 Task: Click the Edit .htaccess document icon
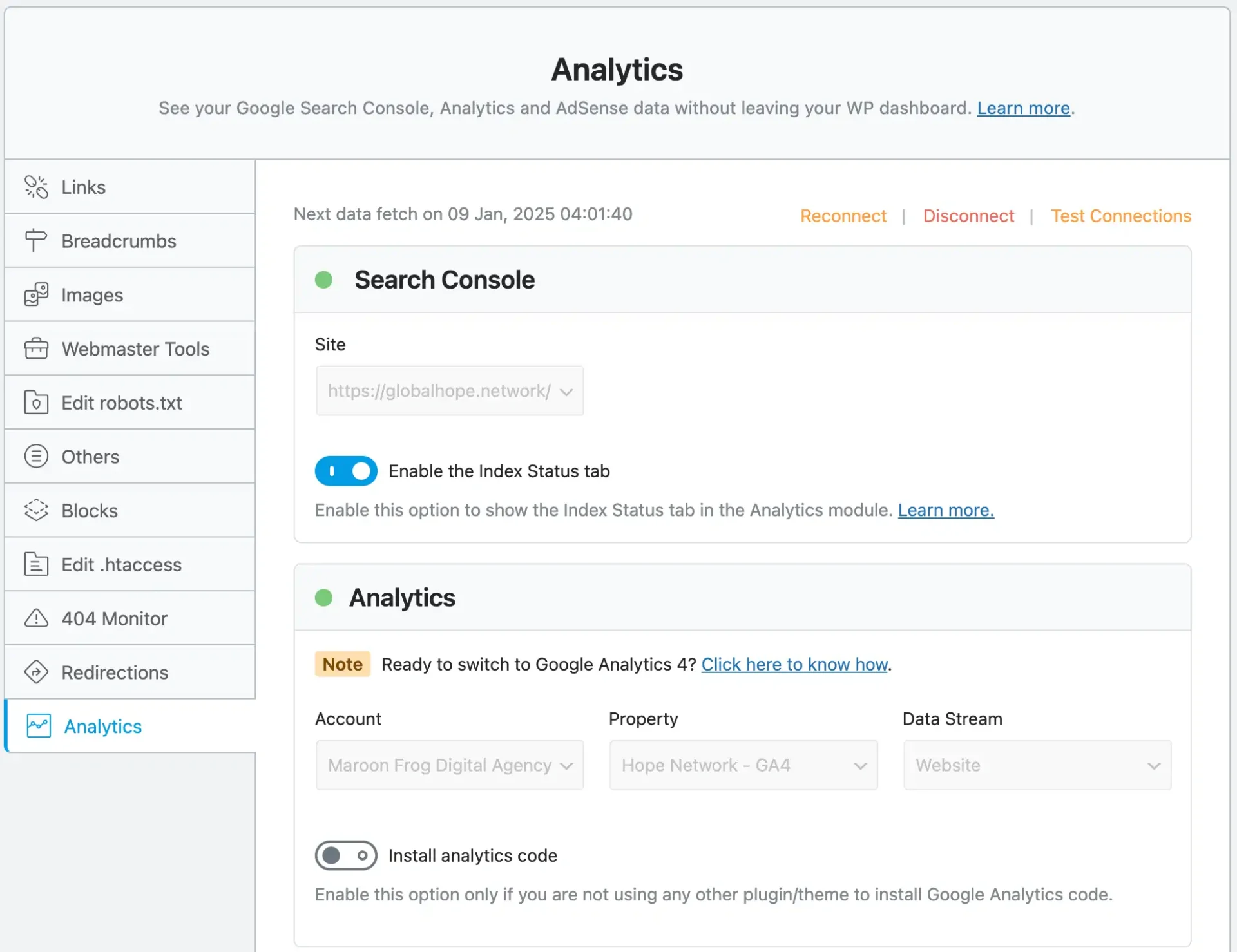tap(36, 564)
